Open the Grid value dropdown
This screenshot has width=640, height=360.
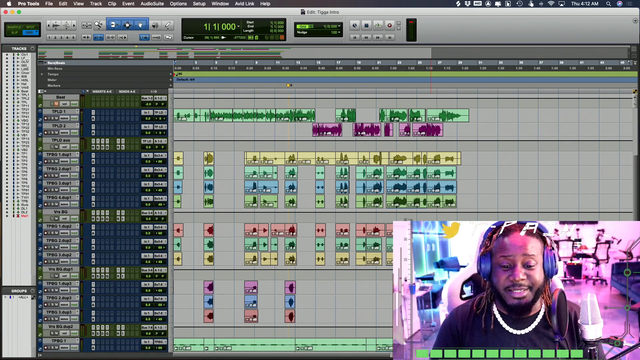339,26
